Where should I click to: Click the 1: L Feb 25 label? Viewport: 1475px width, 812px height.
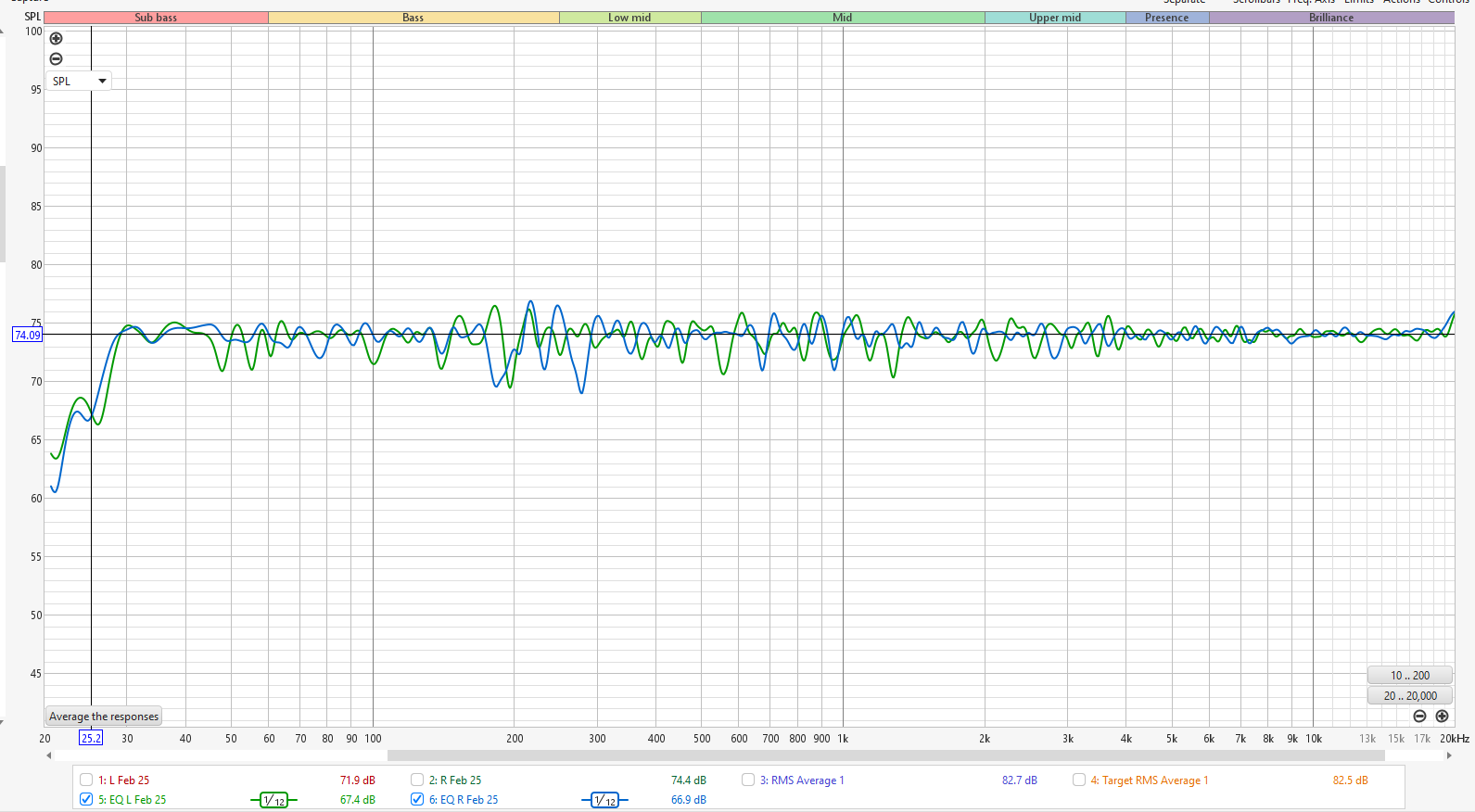(124, 780)
